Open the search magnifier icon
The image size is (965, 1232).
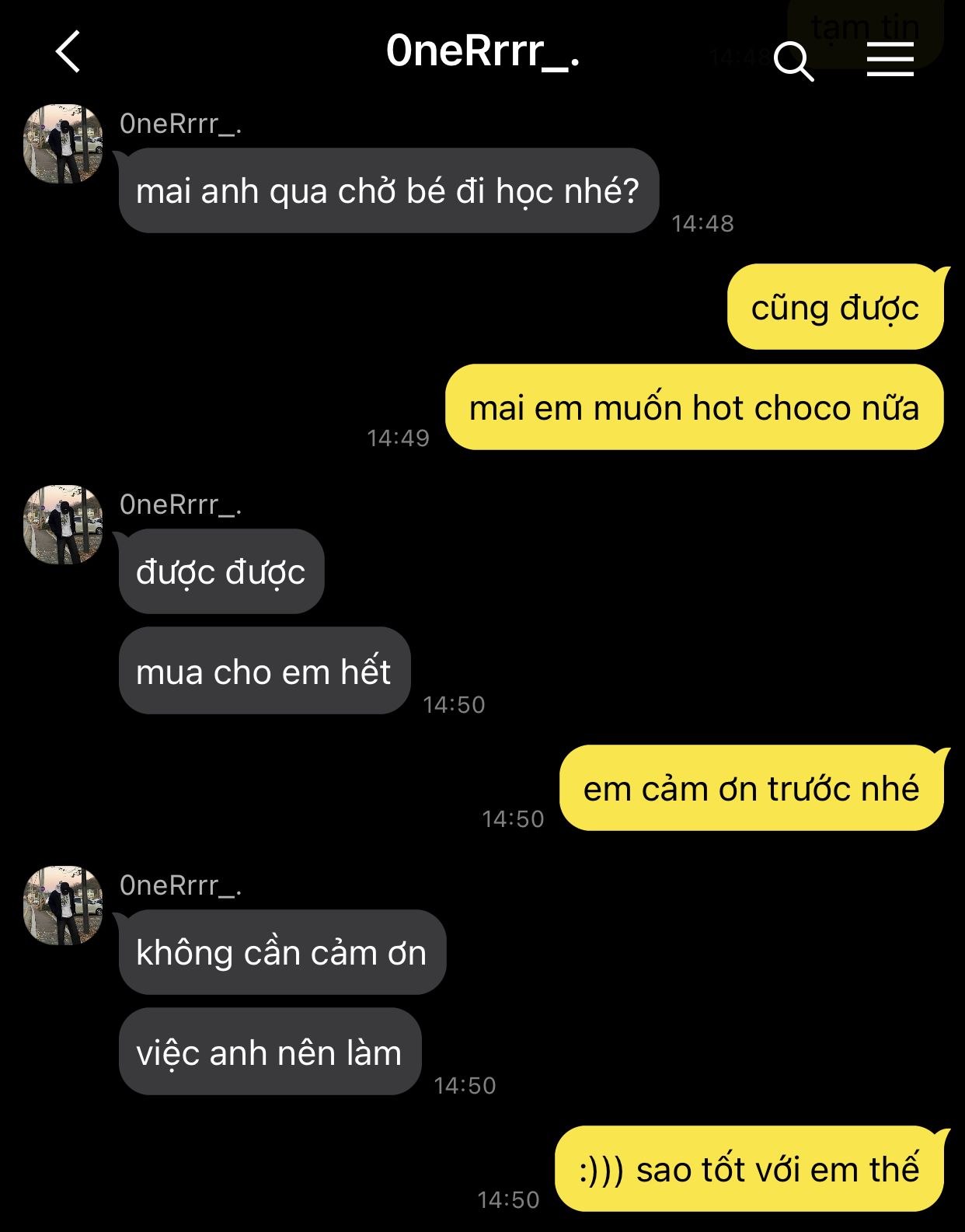[793, 61]
